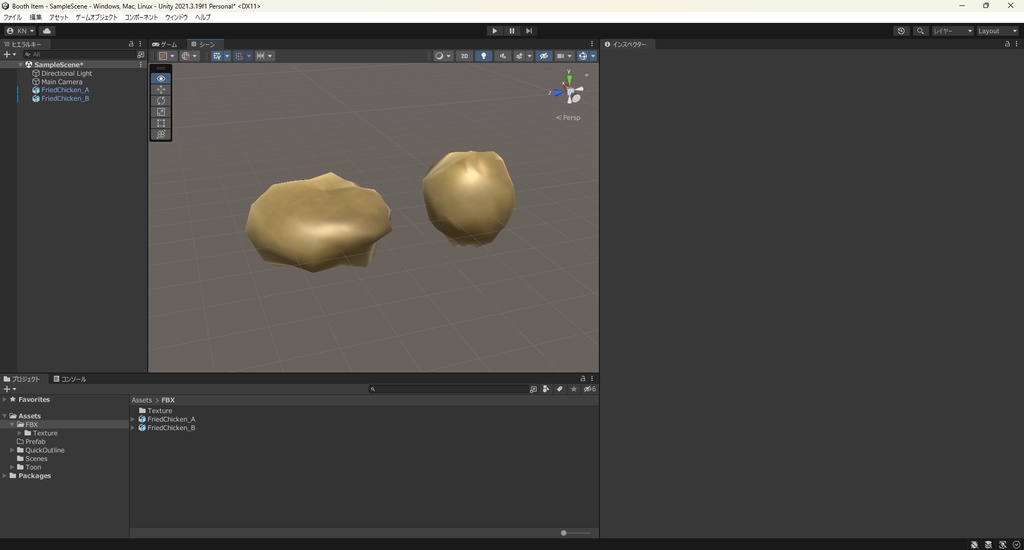
Task: Open the 編集 menu
Action: pos(35,17)
